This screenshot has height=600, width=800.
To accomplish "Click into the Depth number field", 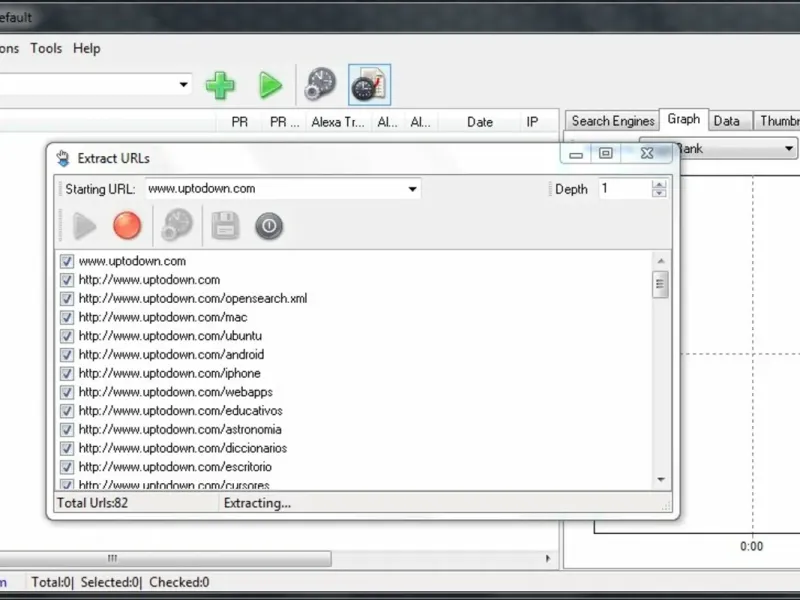I will pos(625,189).
